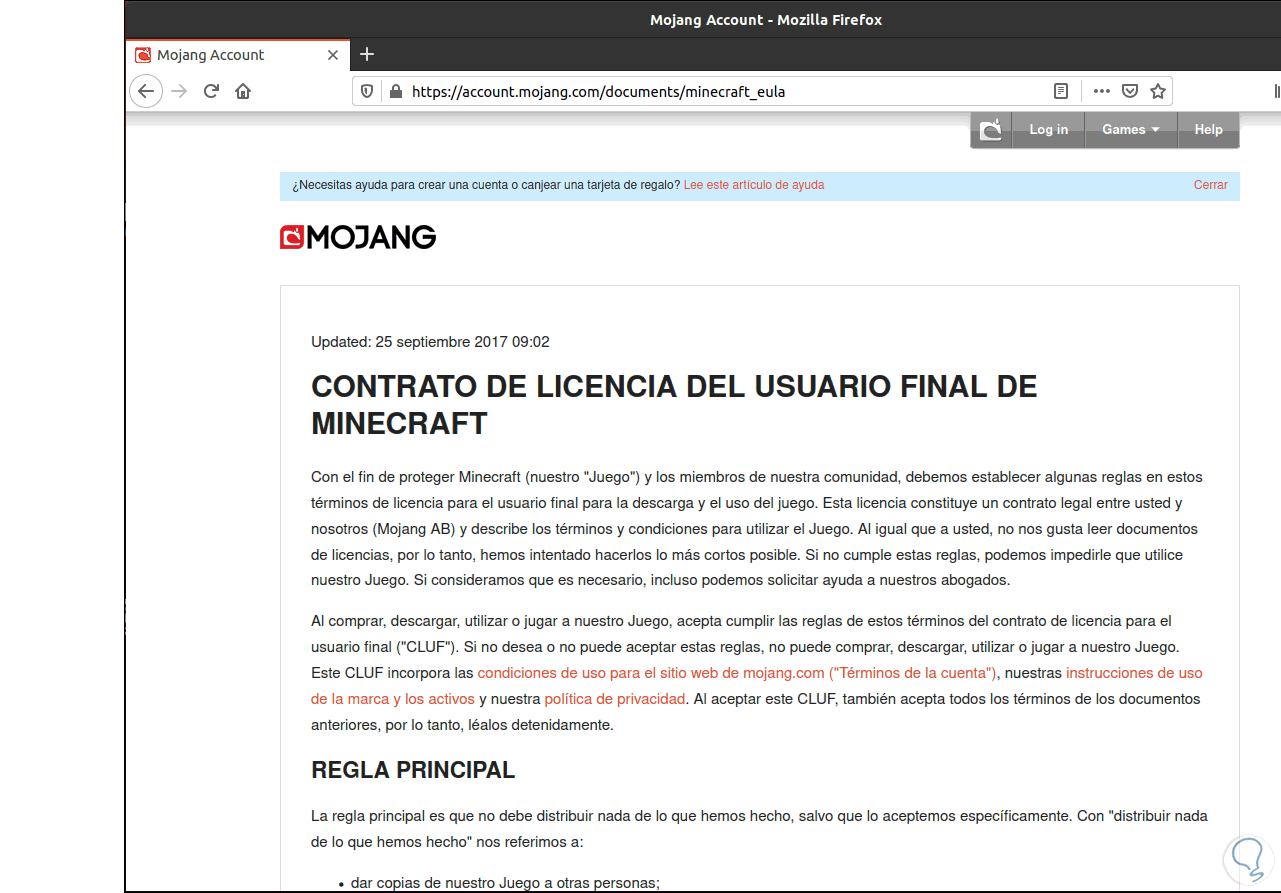This screenshot has height=893, width=1281.
Task: Open the 'condiciones de uso para el sitio web' link
Action: click(x=737, y=673)
